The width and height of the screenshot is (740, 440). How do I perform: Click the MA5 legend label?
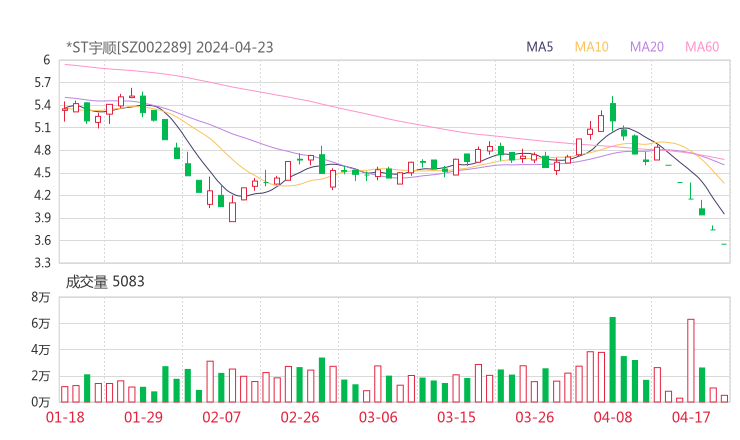(x=539, y=47)
